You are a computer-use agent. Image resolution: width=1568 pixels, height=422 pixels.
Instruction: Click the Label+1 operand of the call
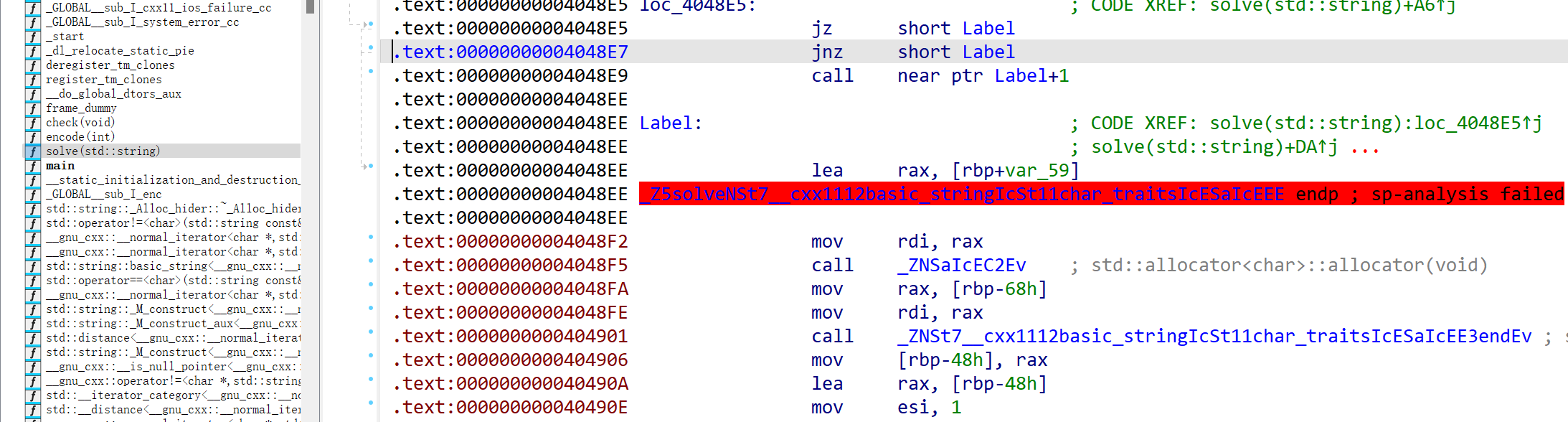1031,76
